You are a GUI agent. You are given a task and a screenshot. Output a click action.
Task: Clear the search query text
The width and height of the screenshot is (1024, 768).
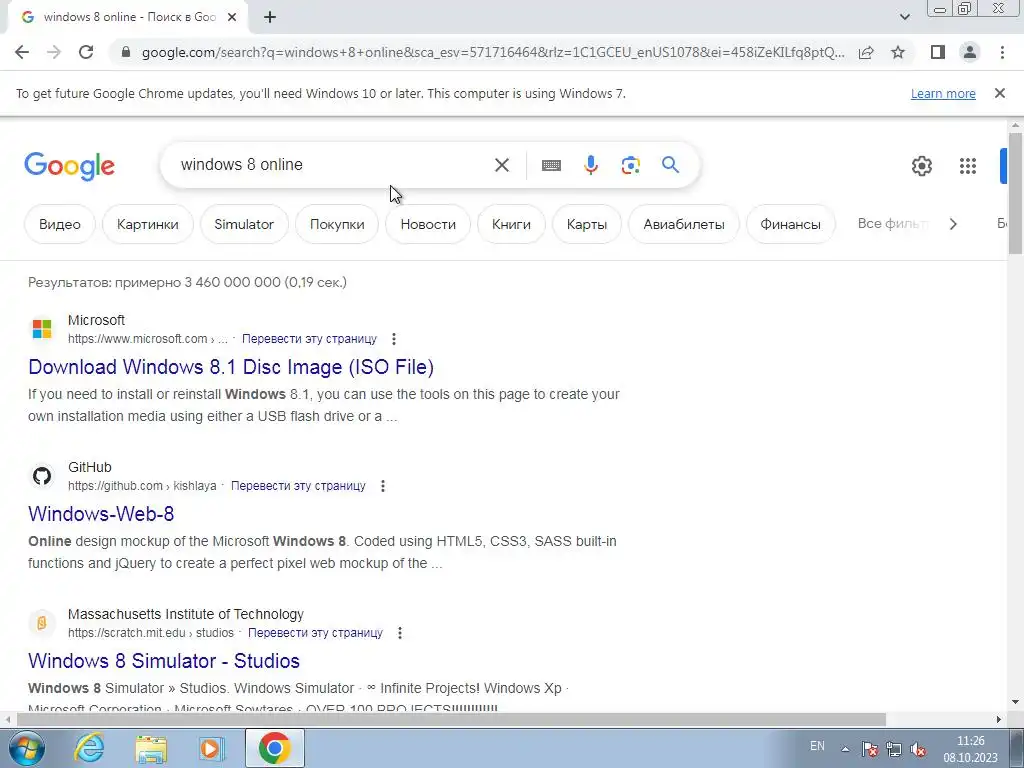tap(502, 165)
